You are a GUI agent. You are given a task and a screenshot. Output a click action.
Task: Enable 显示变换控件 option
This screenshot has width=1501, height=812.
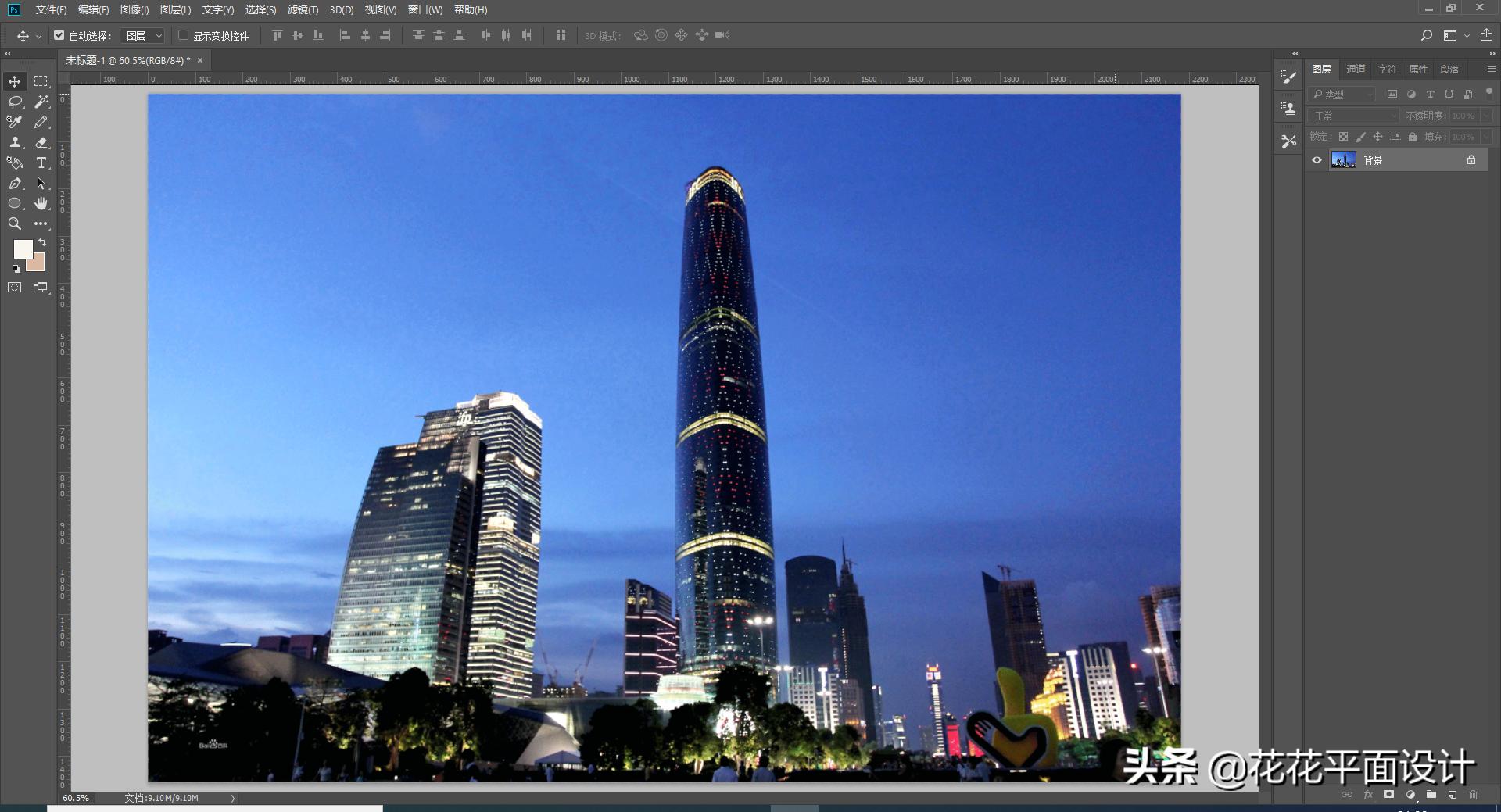coord(183,35)
